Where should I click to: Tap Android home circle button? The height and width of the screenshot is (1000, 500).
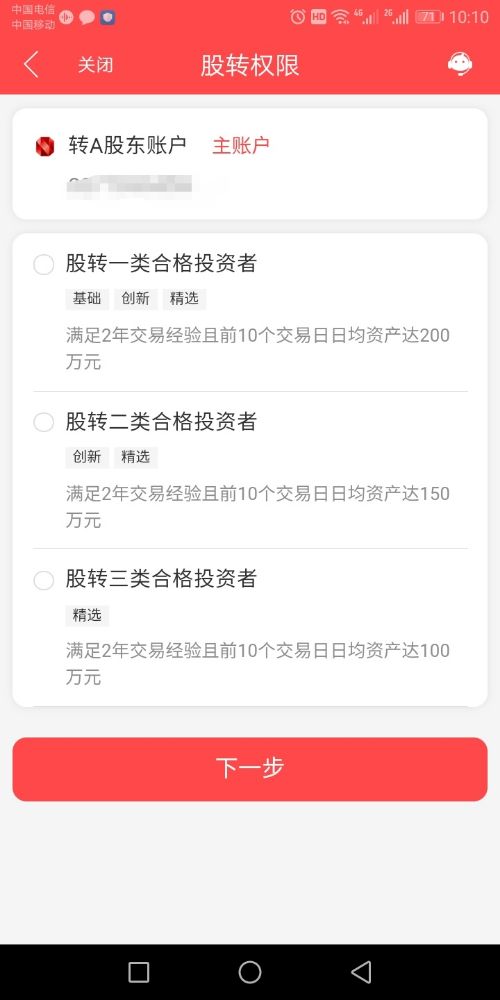pyautogui.click(x=250, y=972)
